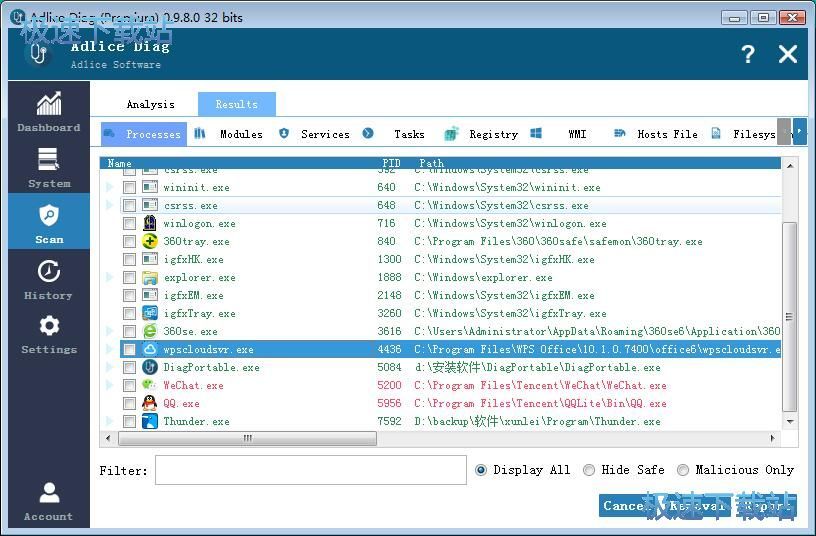Click the Services shield icon

click(284, 134)
